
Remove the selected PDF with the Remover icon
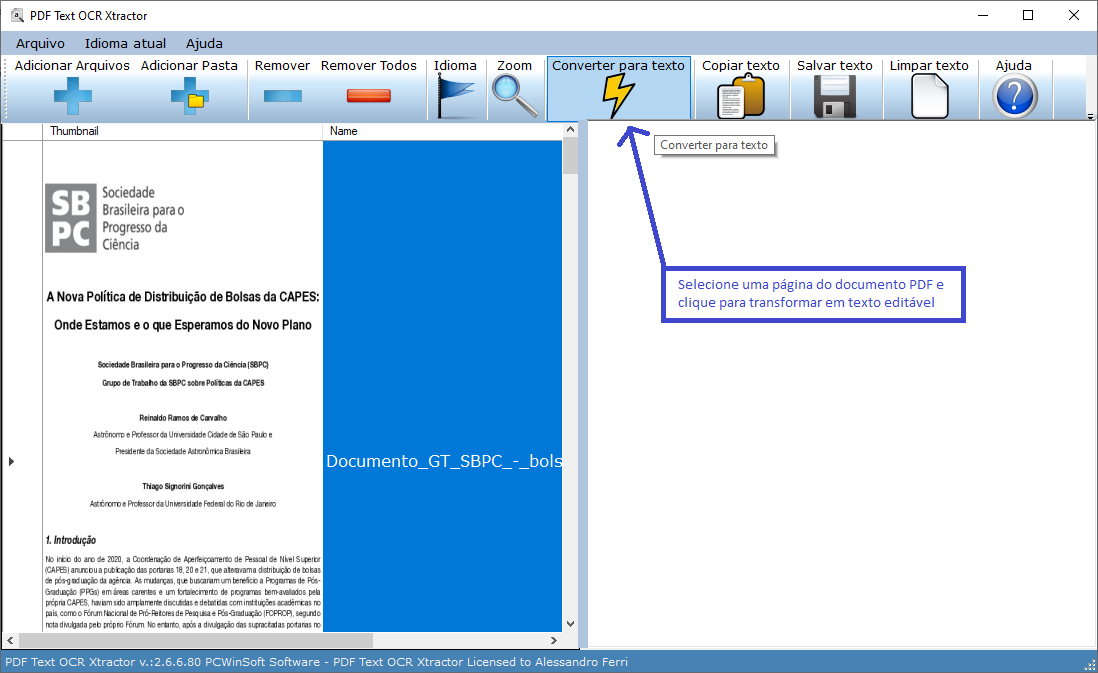pos(281,95)
